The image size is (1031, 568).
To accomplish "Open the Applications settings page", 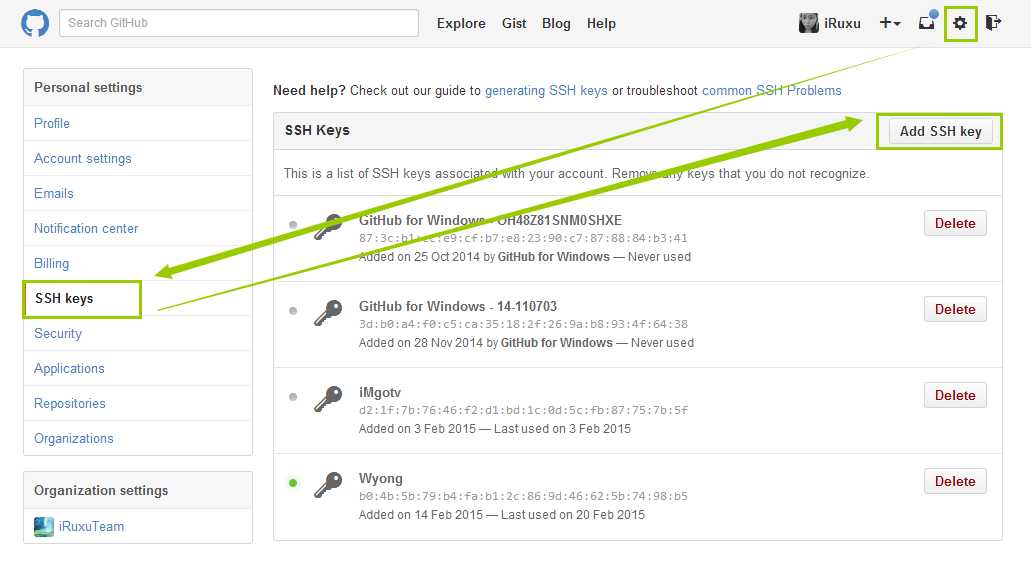I will (x=69, y=368).
